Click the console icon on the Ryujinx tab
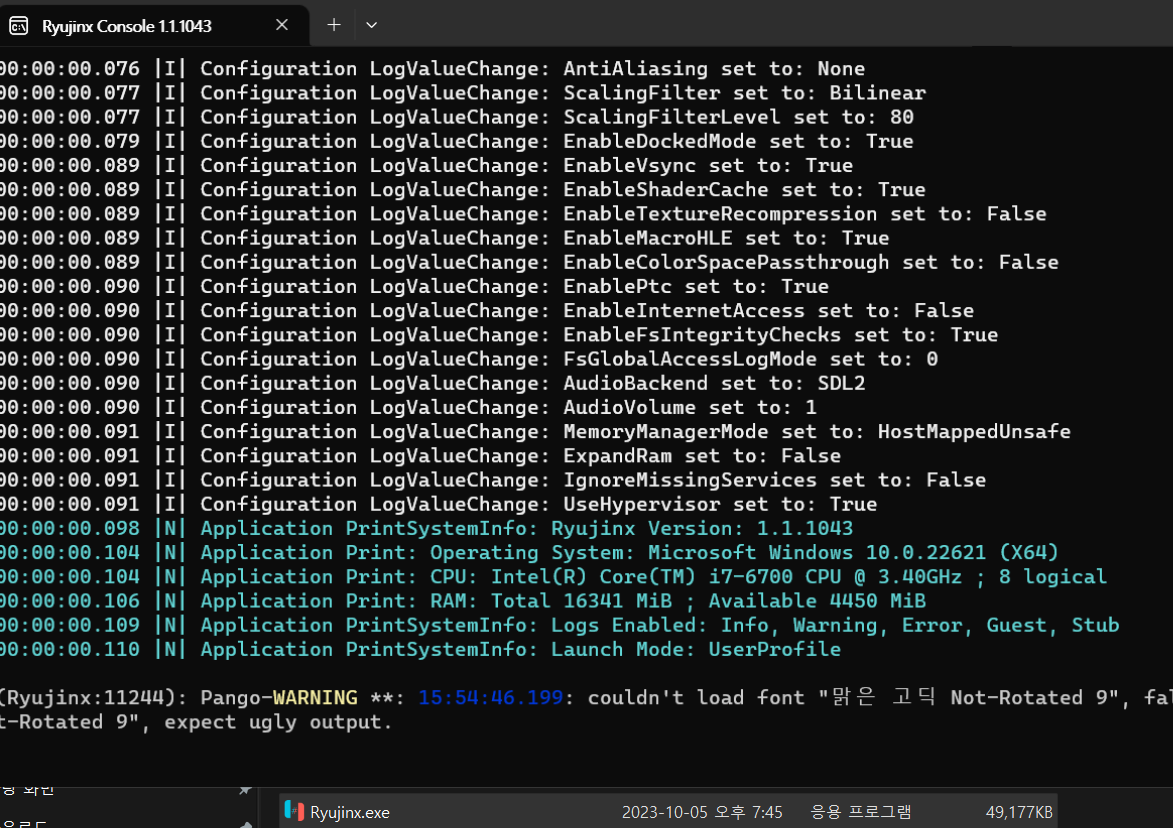 pos(19,26)
